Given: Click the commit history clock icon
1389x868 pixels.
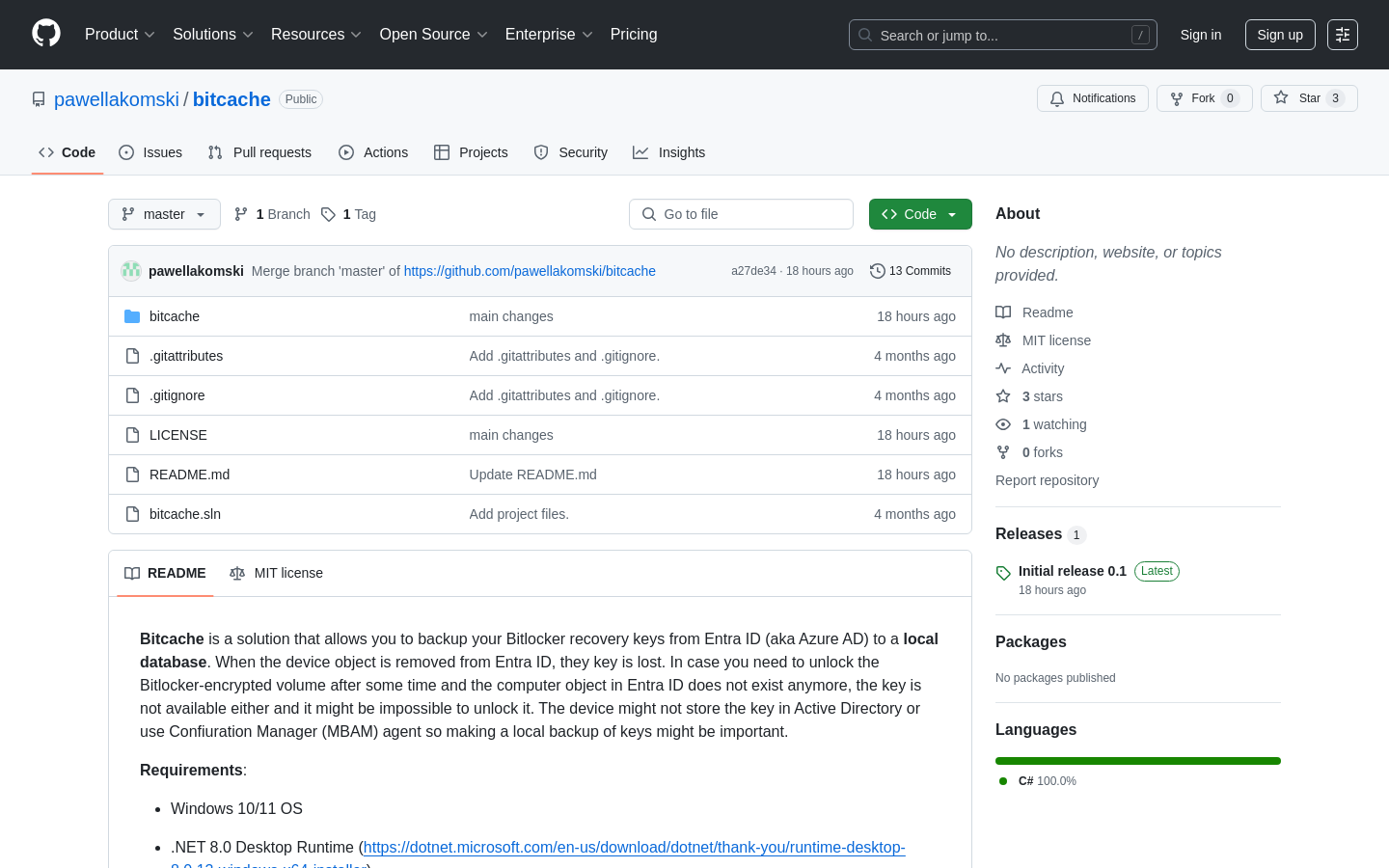Looking at the screenshot, I should [x=878, y=271].
